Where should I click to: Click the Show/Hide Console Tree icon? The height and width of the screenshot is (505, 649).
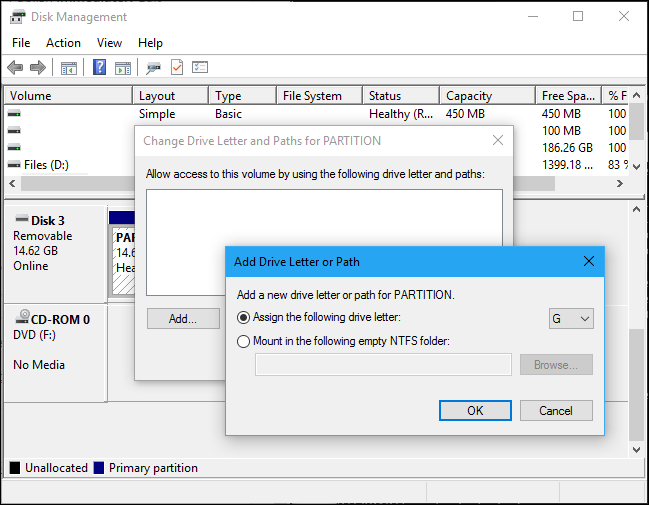point(69,68)
